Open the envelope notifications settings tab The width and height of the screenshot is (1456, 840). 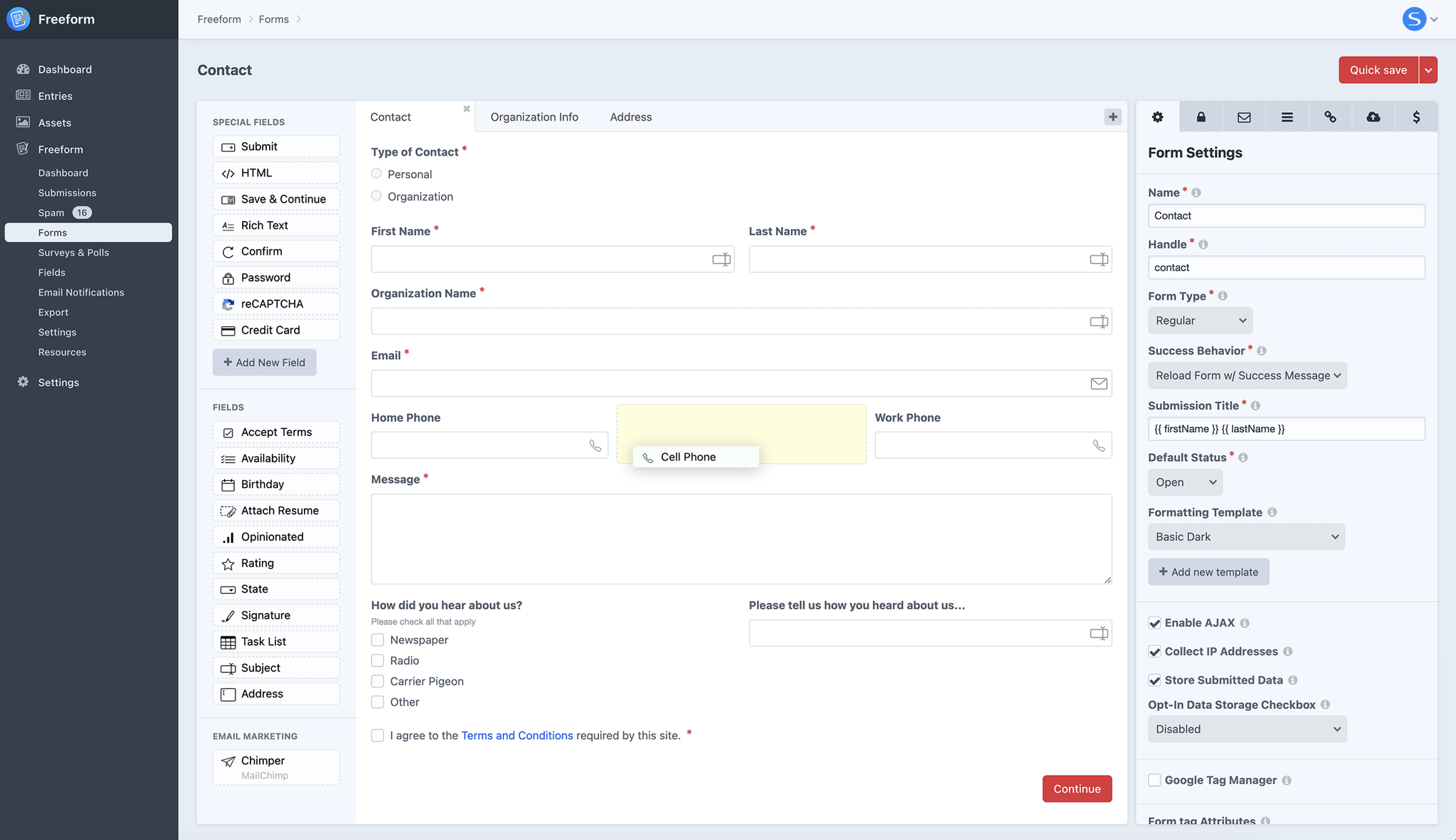click(x=1243, y=116)
